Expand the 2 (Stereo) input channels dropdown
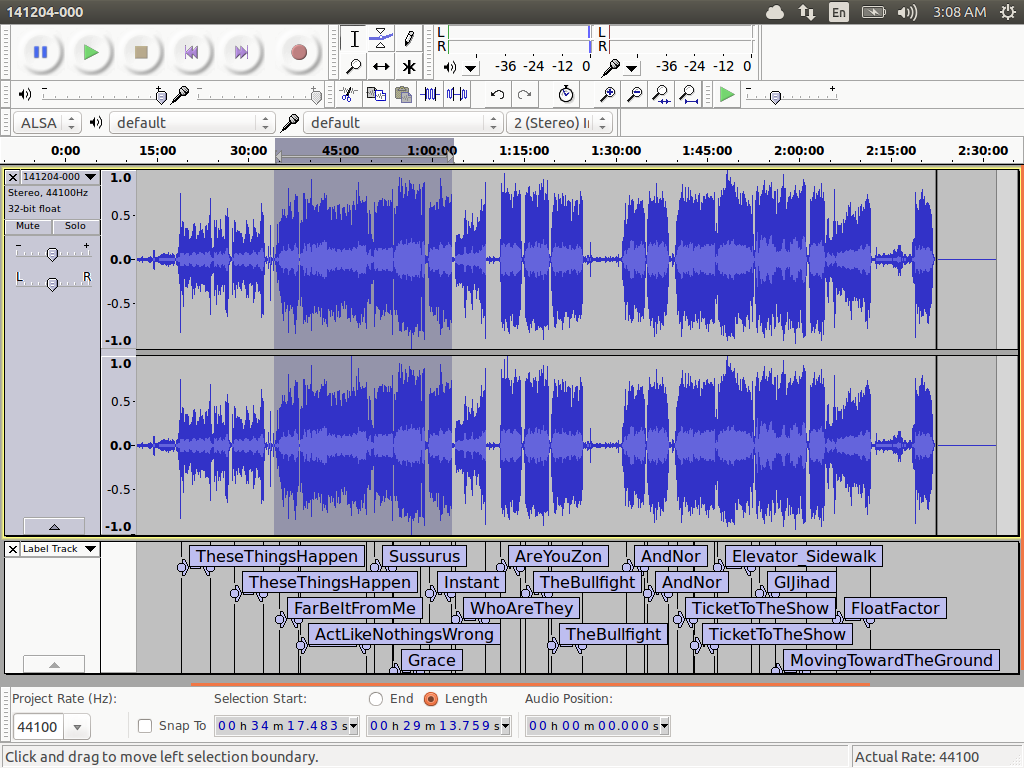The image size is (1024, 768). 560,122
